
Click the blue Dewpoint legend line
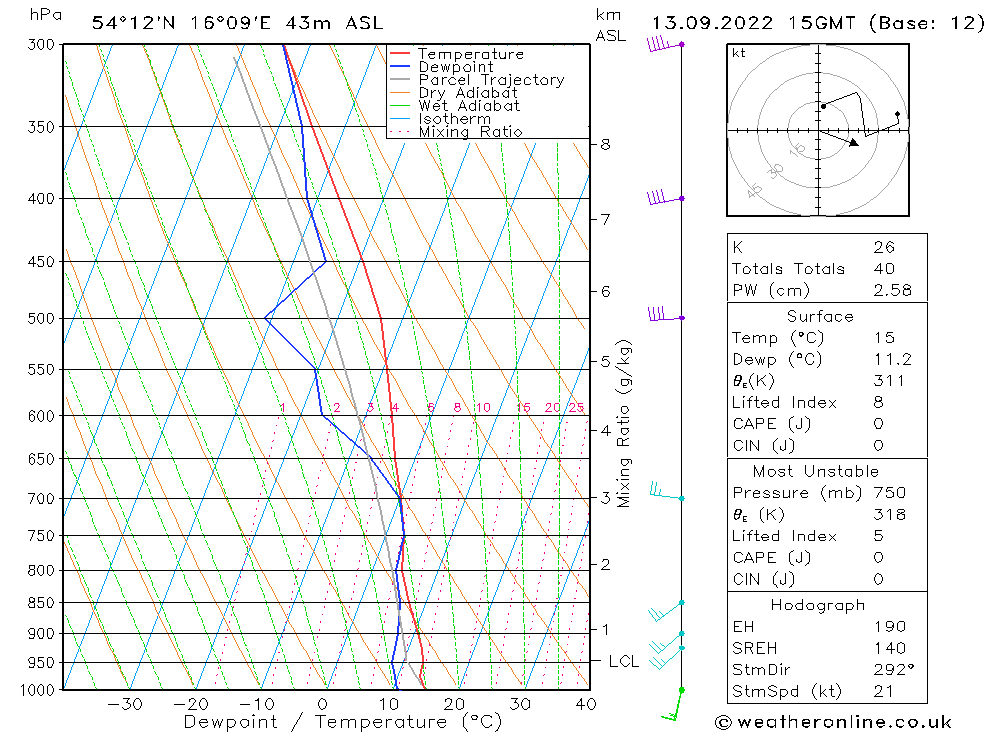coord(400,66)
